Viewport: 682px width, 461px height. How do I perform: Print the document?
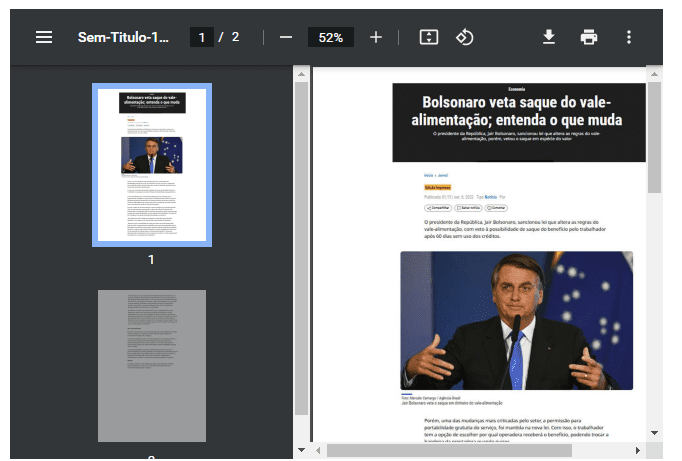click(x=589, y=37)
